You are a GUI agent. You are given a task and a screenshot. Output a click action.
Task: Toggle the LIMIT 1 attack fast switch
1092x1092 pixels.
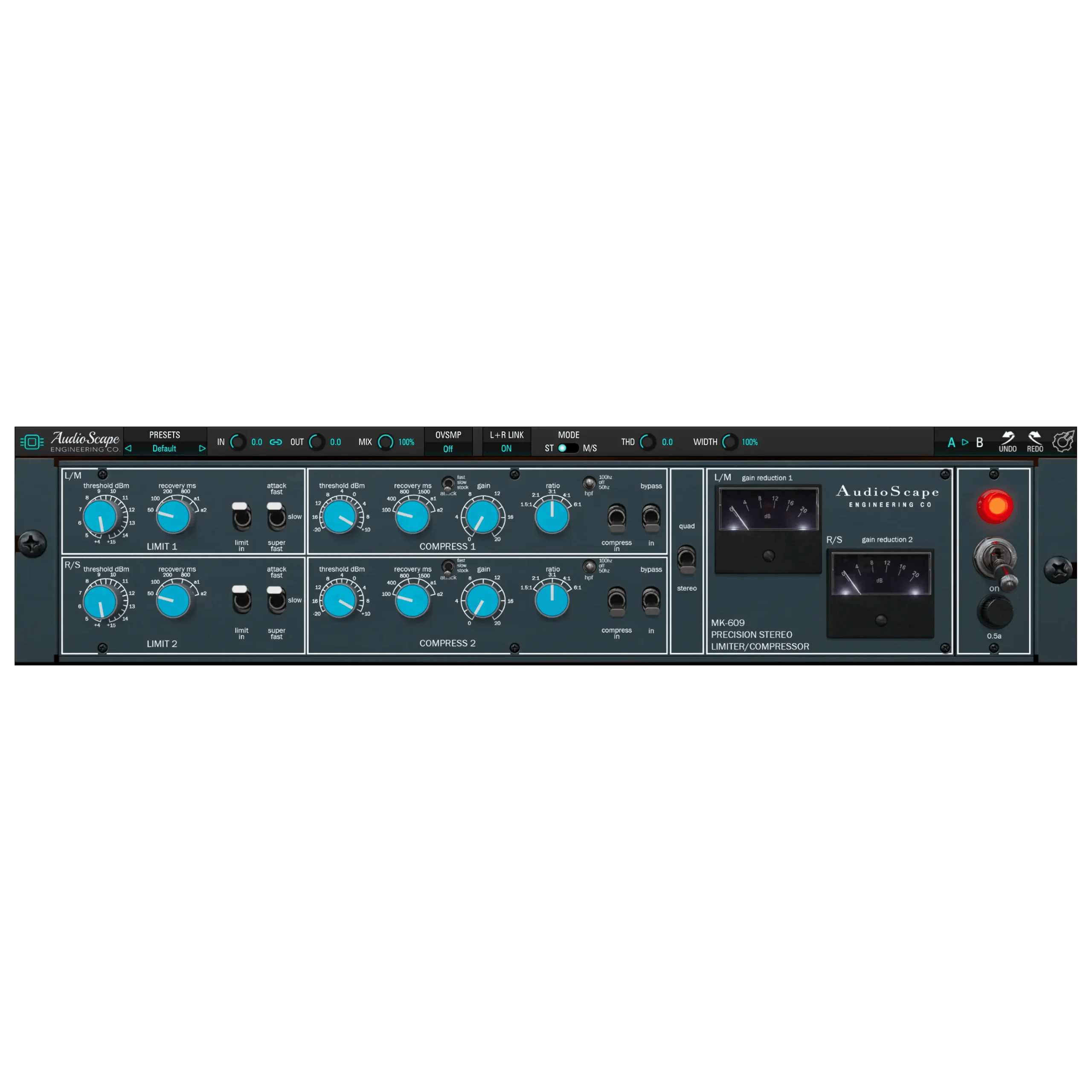point(276,517)
